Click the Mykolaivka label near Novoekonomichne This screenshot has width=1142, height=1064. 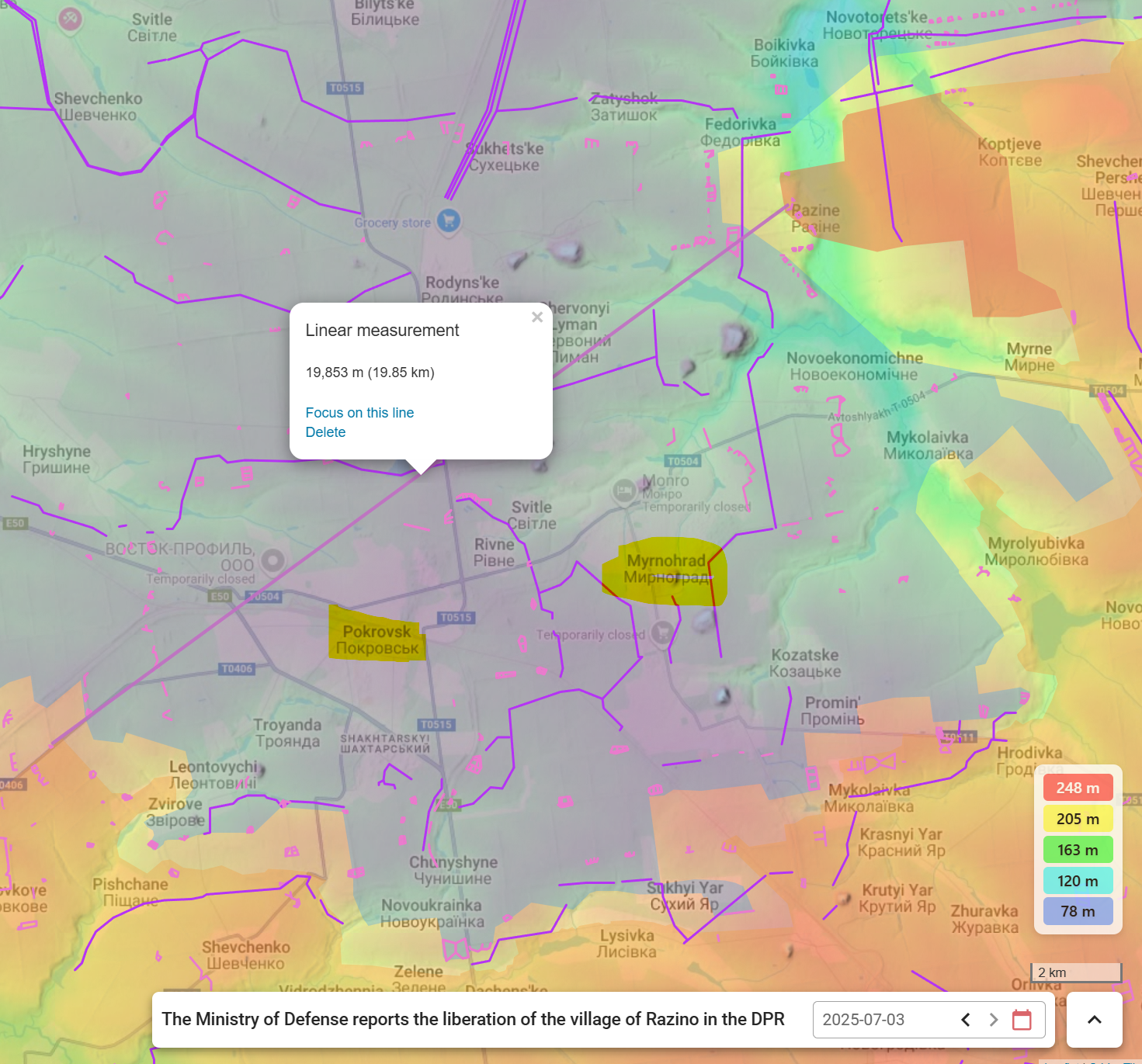[928, 445]
